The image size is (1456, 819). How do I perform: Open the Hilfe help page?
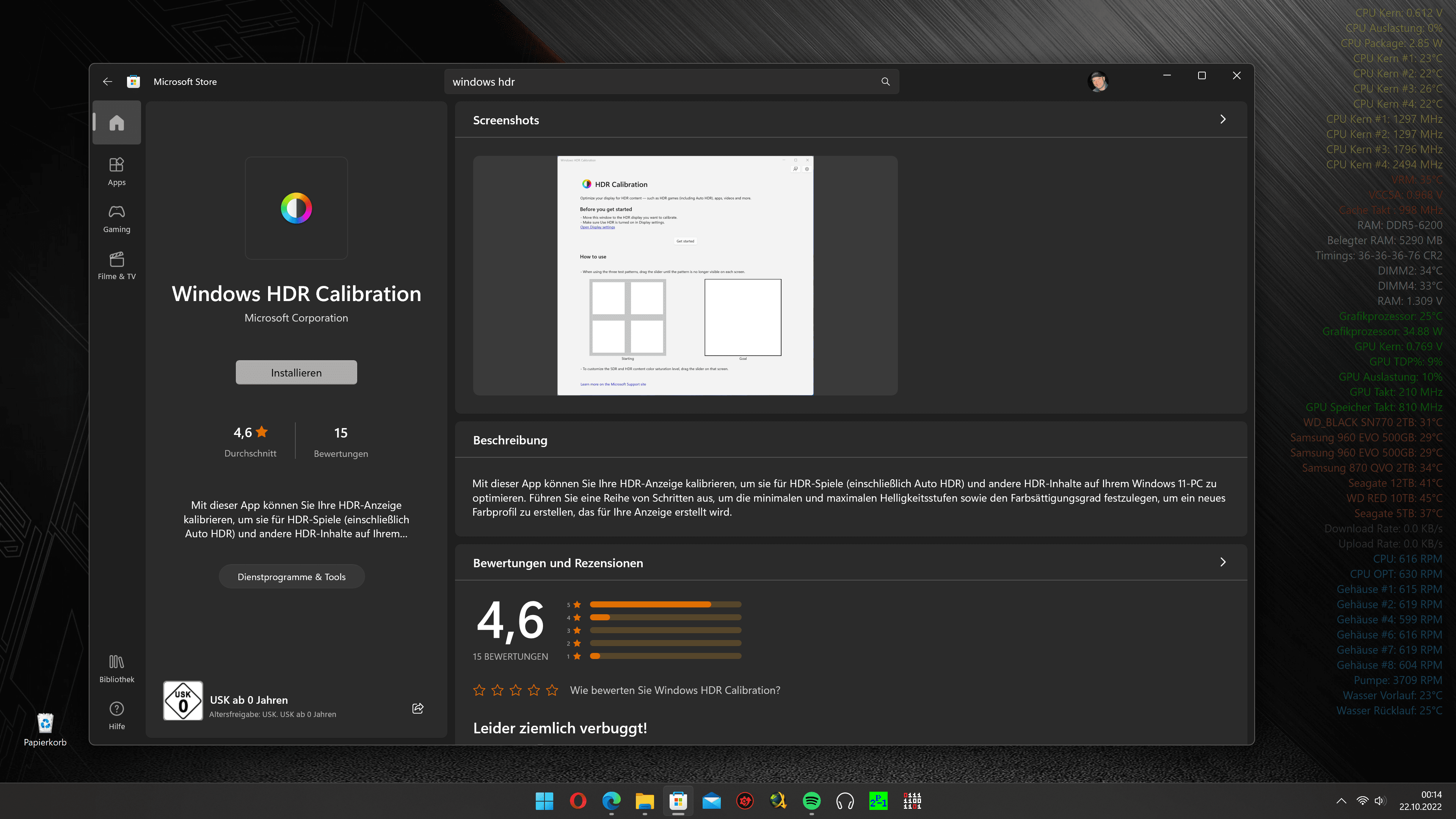pos(117,715)
